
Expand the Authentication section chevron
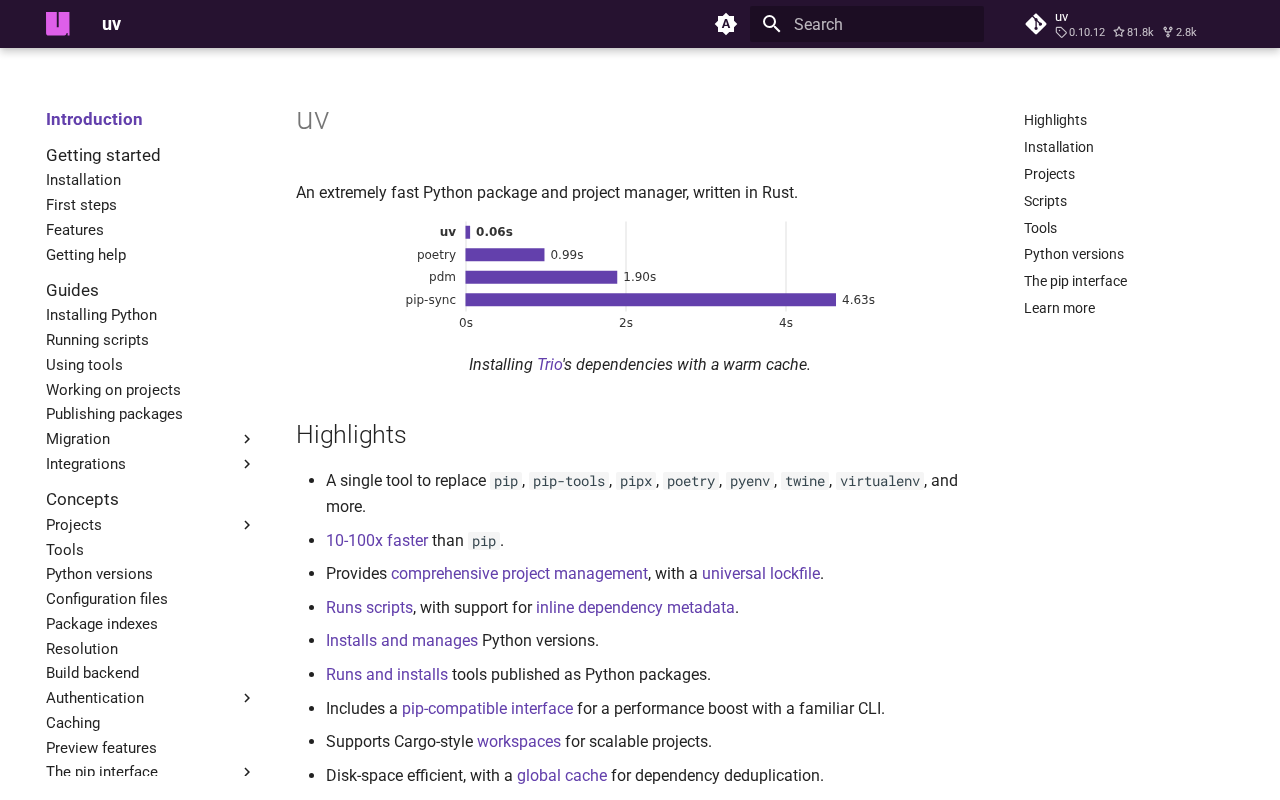[x=247, y=698]
